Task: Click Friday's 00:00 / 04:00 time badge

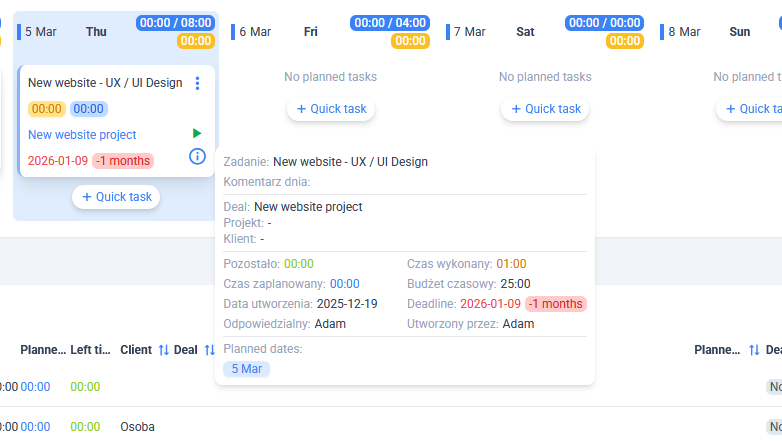Action: coord(390,23)
